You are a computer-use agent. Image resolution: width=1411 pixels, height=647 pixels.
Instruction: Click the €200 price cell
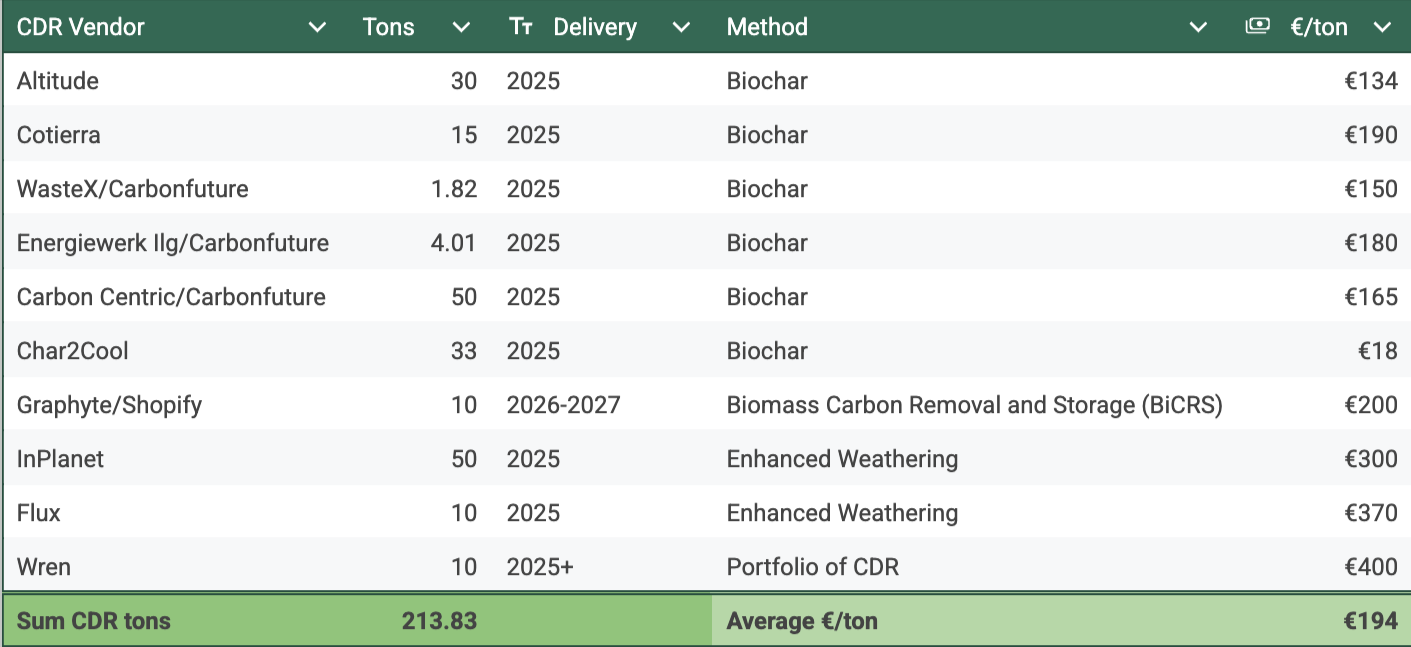pos(1371,405)
